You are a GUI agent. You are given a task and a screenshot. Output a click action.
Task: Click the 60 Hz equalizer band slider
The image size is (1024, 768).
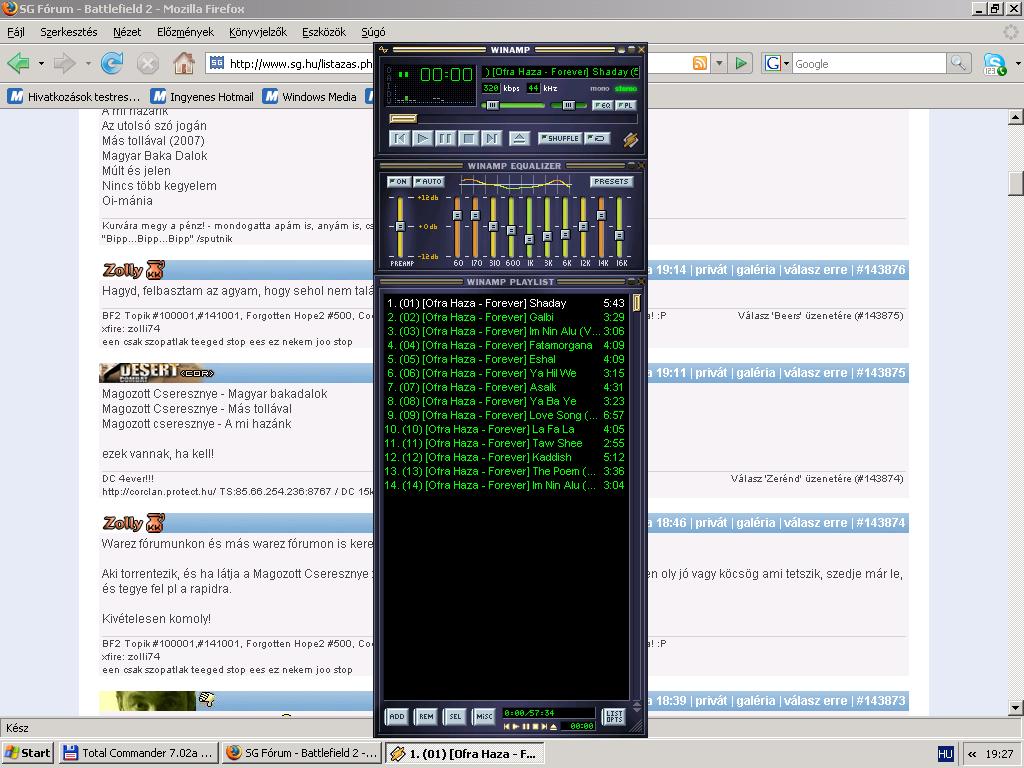click(458, 216)
